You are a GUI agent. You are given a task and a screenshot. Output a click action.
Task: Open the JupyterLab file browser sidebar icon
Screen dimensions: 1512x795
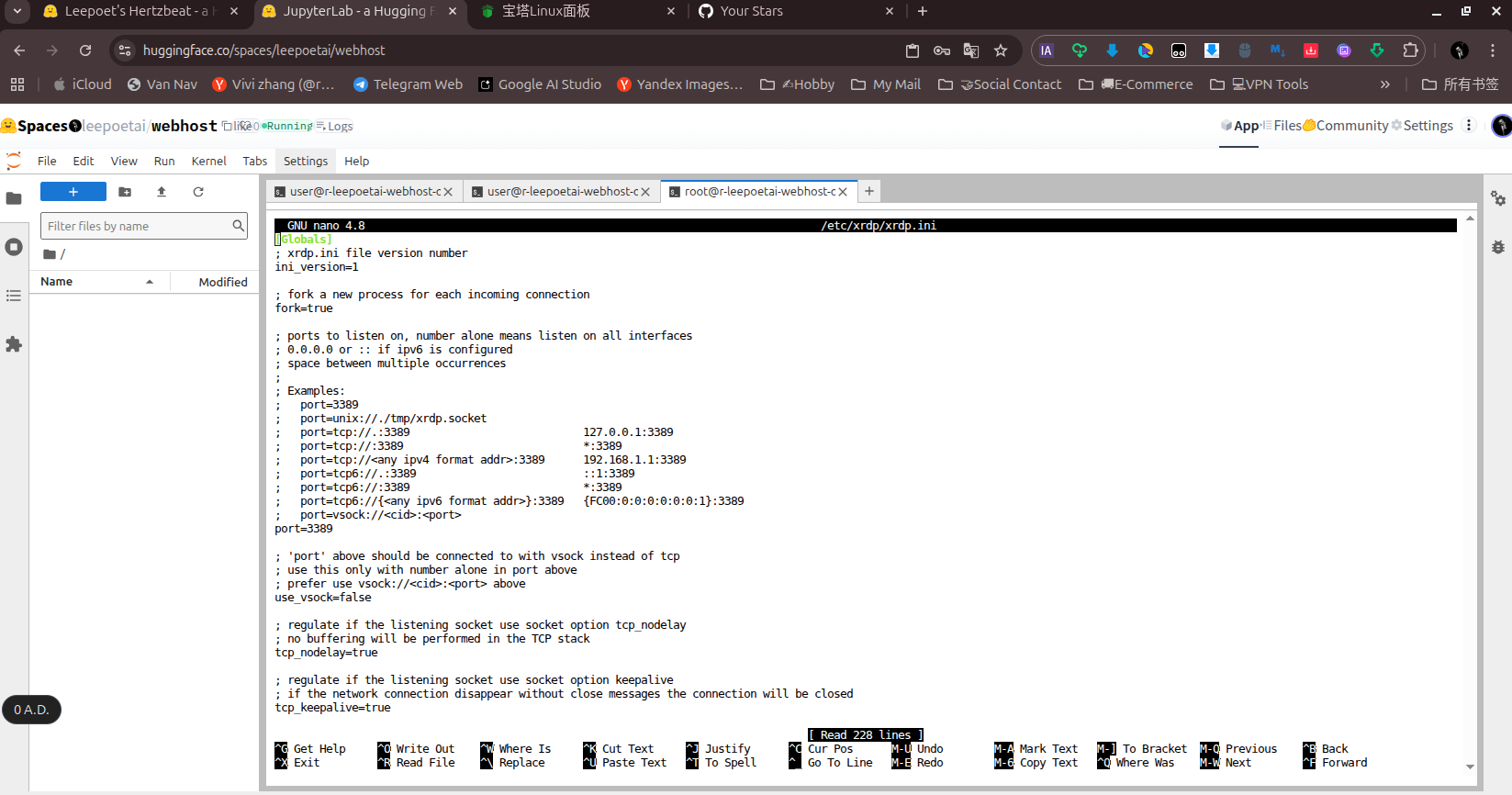click(14, 198)
